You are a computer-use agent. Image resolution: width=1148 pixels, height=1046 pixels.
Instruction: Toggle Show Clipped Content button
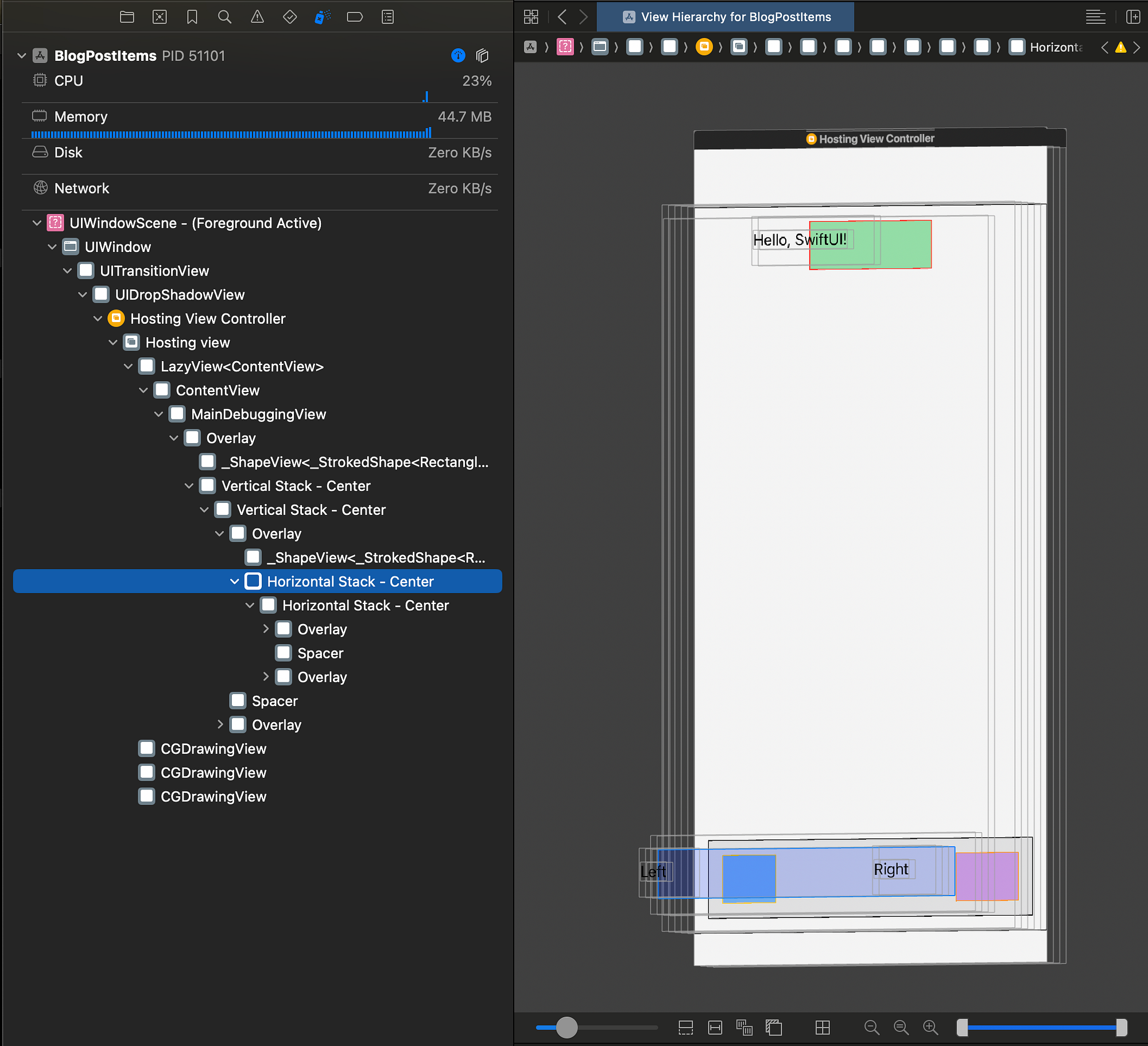685,1028
